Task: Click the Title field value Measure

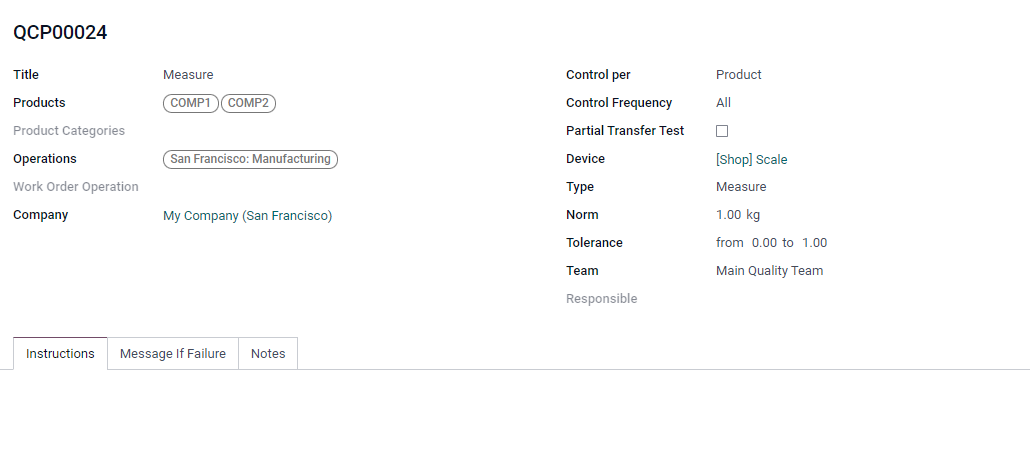Action: (x=188, y=75)
